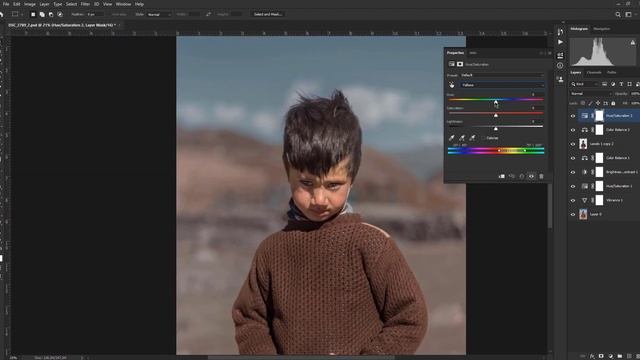The image size is (640, 360).
Task: Click the Hue/Saturation adjustment icon in Properties
Action: (451, 64)
